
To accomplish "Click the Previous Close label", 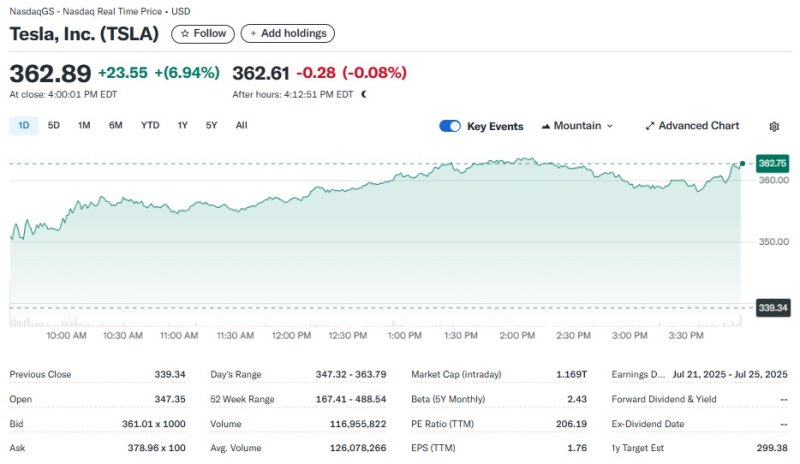I will 40,374.
